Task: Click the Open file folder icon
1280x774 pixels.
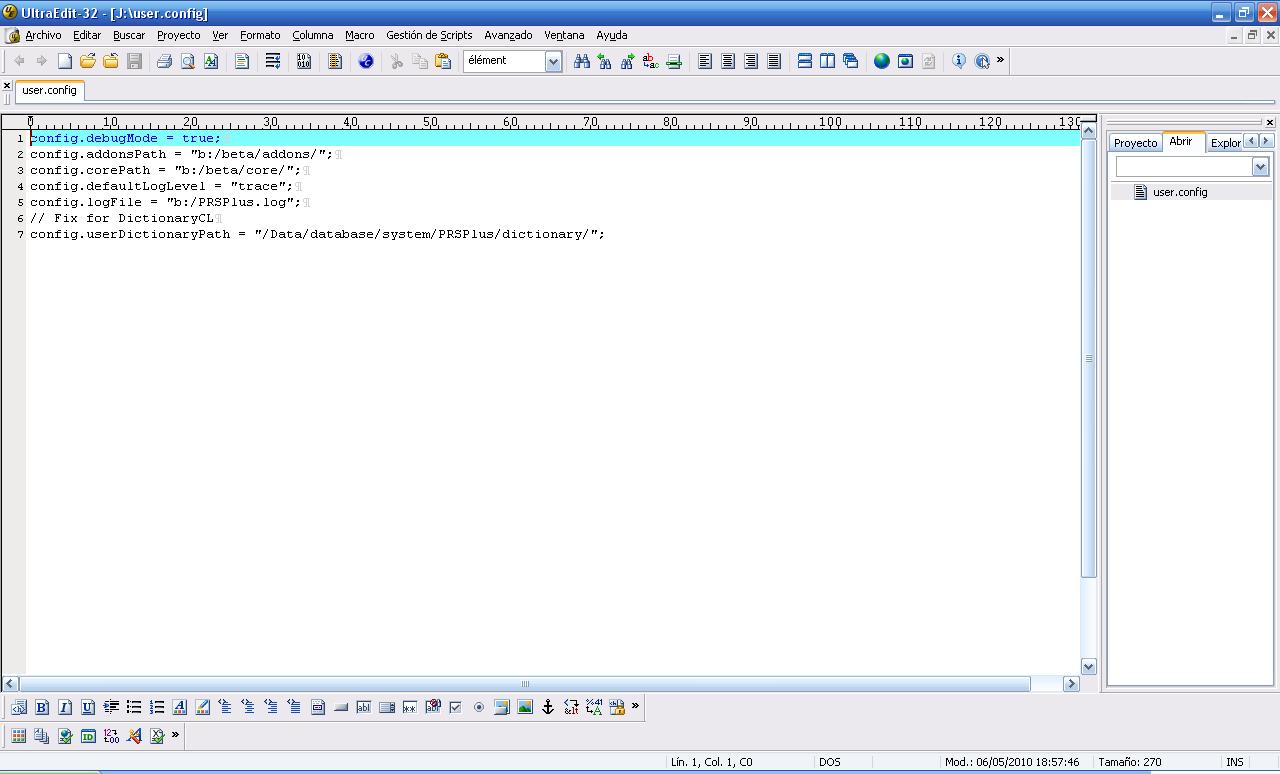Action: point(88,61)
